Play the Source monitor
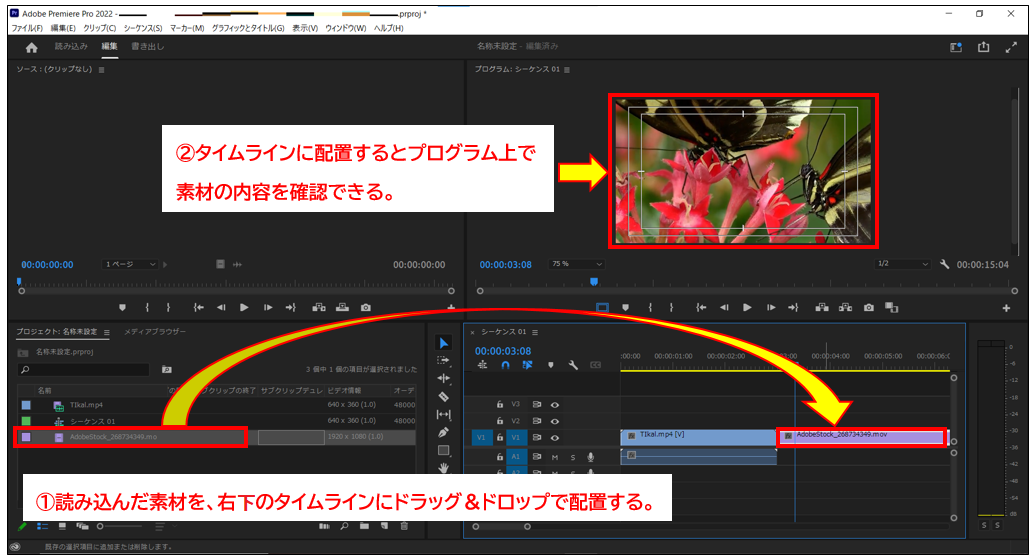Viewport: 1033px width, 559px height. (x=244, y=307)
